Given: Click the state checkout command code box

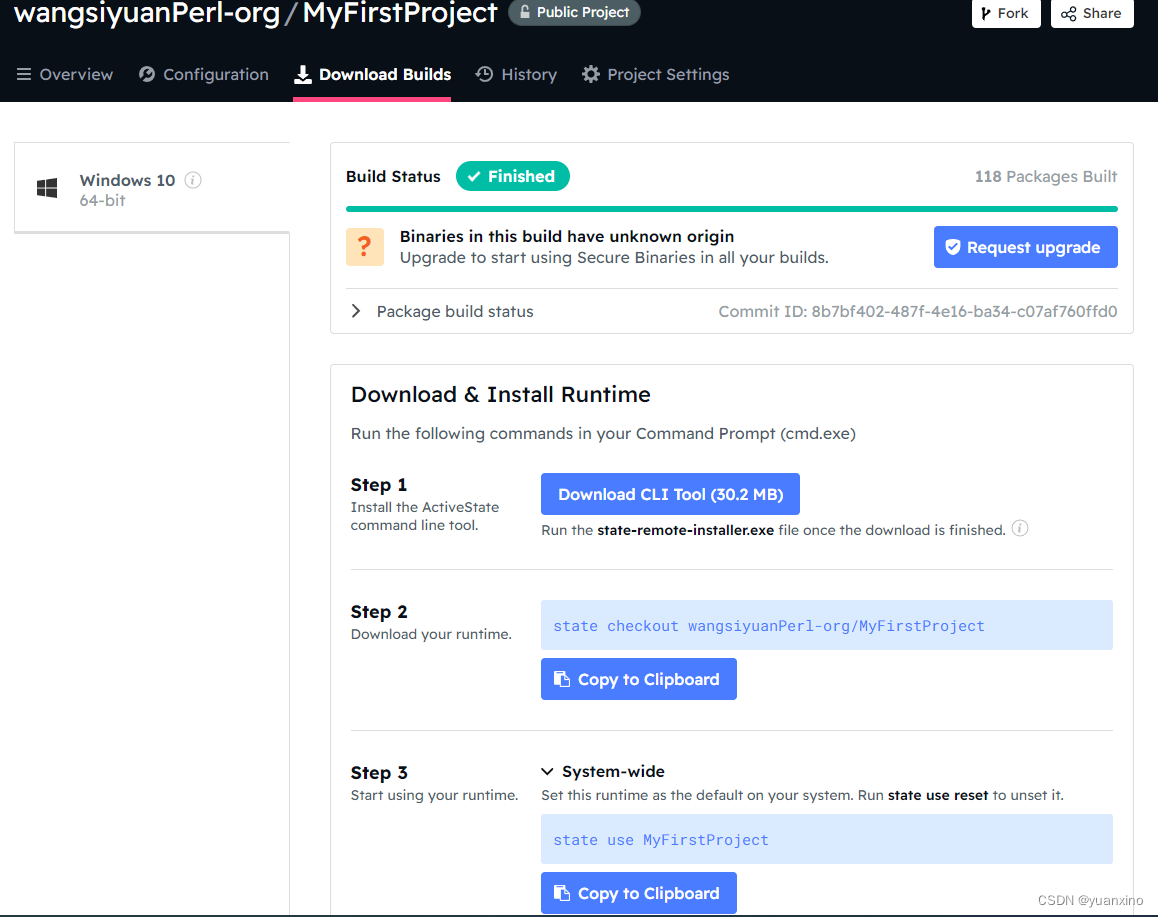Looking at the screenshot, I should tap(826, 625).
